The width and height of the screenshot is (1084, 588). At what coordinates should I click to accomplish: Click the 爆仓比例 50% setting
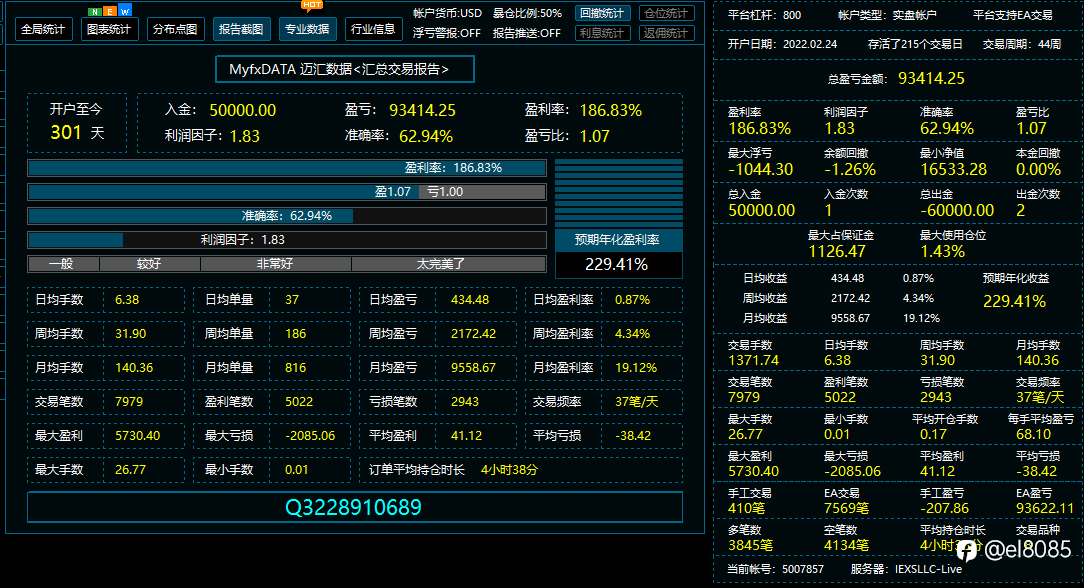coord(527,13)
